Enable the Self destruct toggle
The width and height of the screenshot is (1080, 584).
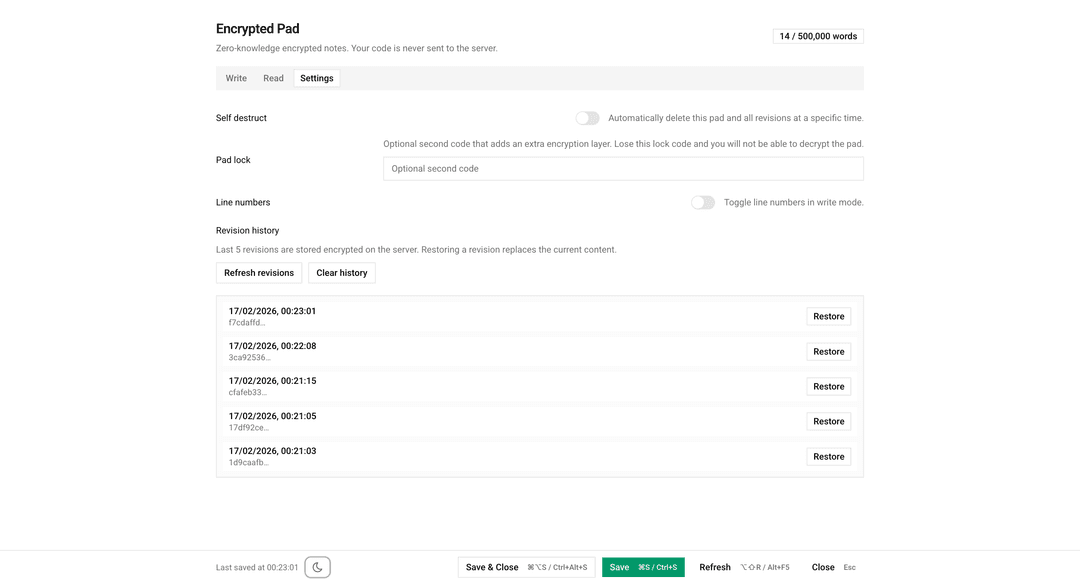pyautogui.click(x=587, y=118)
